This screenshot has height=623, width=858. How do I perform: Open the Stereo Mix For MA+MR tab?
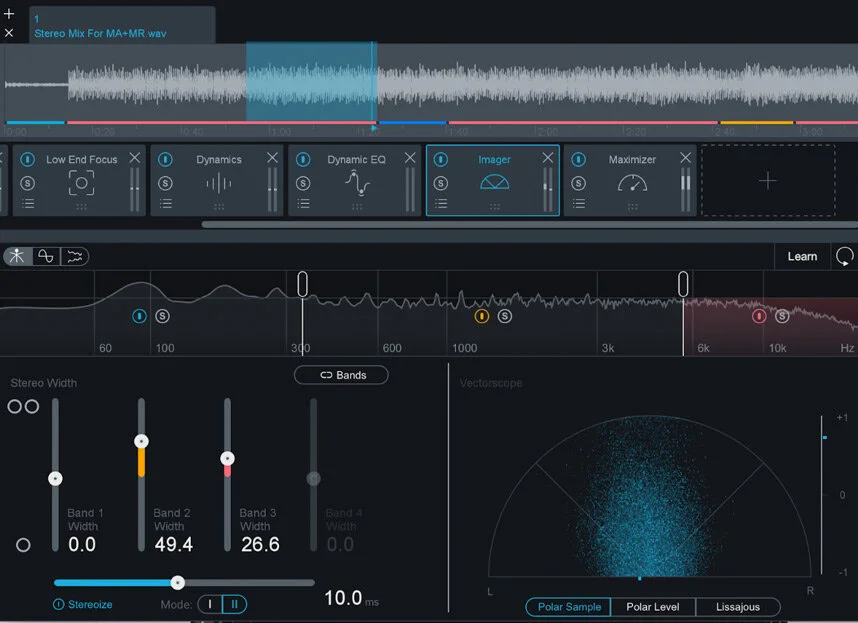(120, 26)
